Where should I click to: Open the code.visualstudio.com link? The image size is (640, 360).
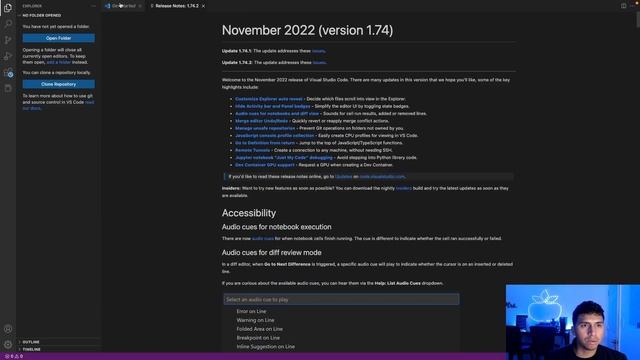point(382,177)
